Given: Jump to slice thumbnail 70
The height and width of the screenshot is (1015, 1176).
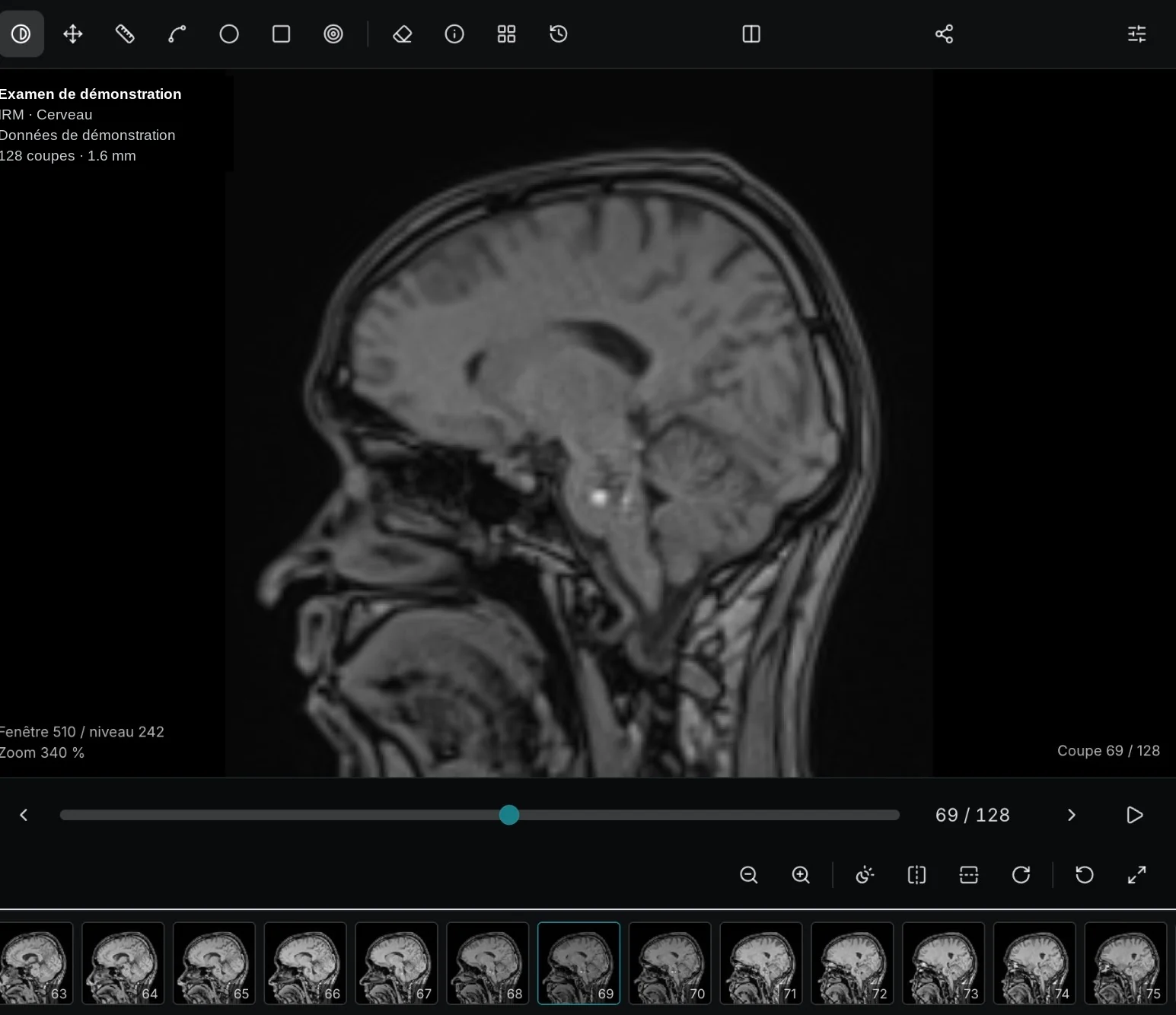Looking at the screenshot, I should pyautogui.click(x=671, y=963).
